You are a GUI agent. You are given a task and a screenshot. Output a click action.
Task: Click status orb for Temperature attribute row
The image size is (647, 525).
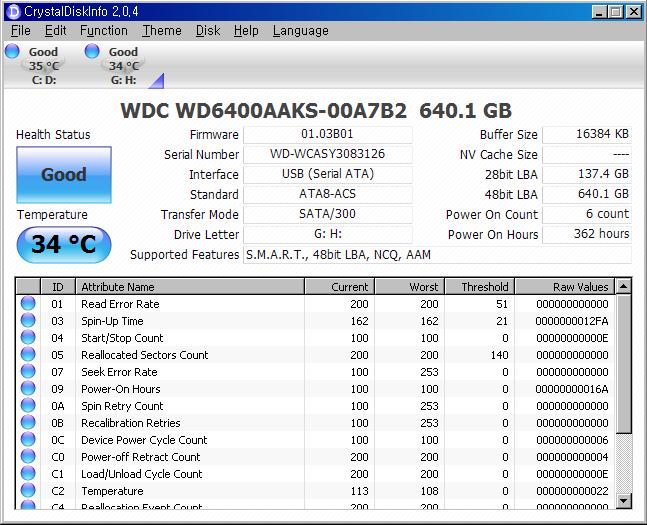28,490
